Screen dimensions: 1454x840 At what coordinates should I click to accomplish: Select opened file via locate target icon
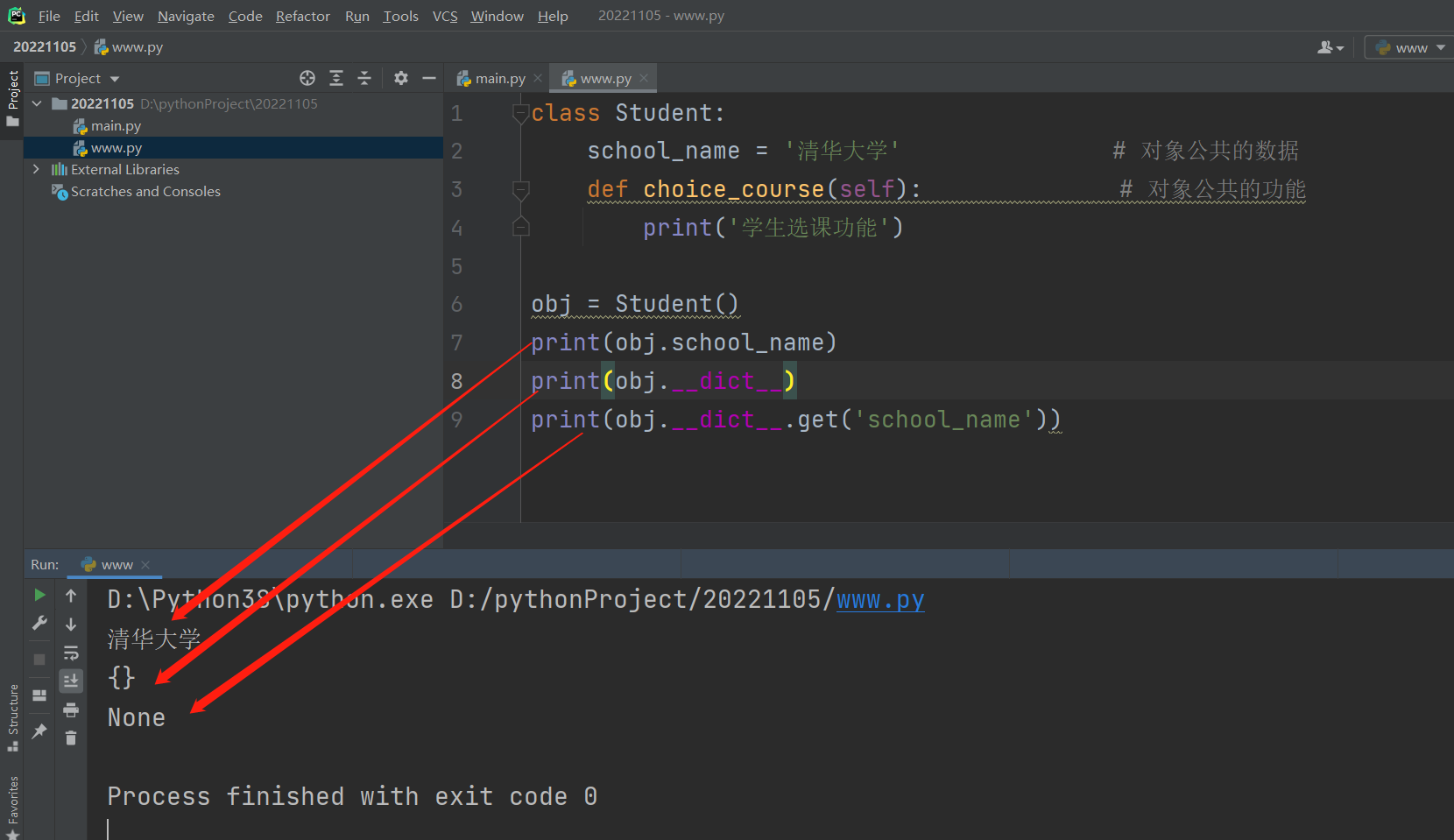coord(307,79)
